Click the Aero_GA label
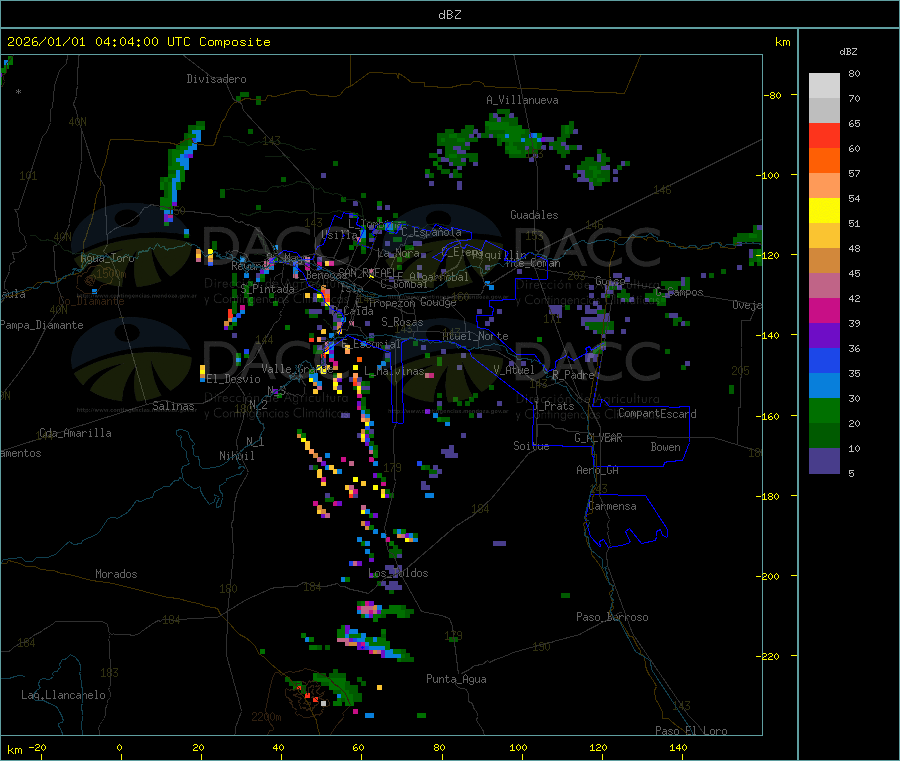 [x=597, y=470]
